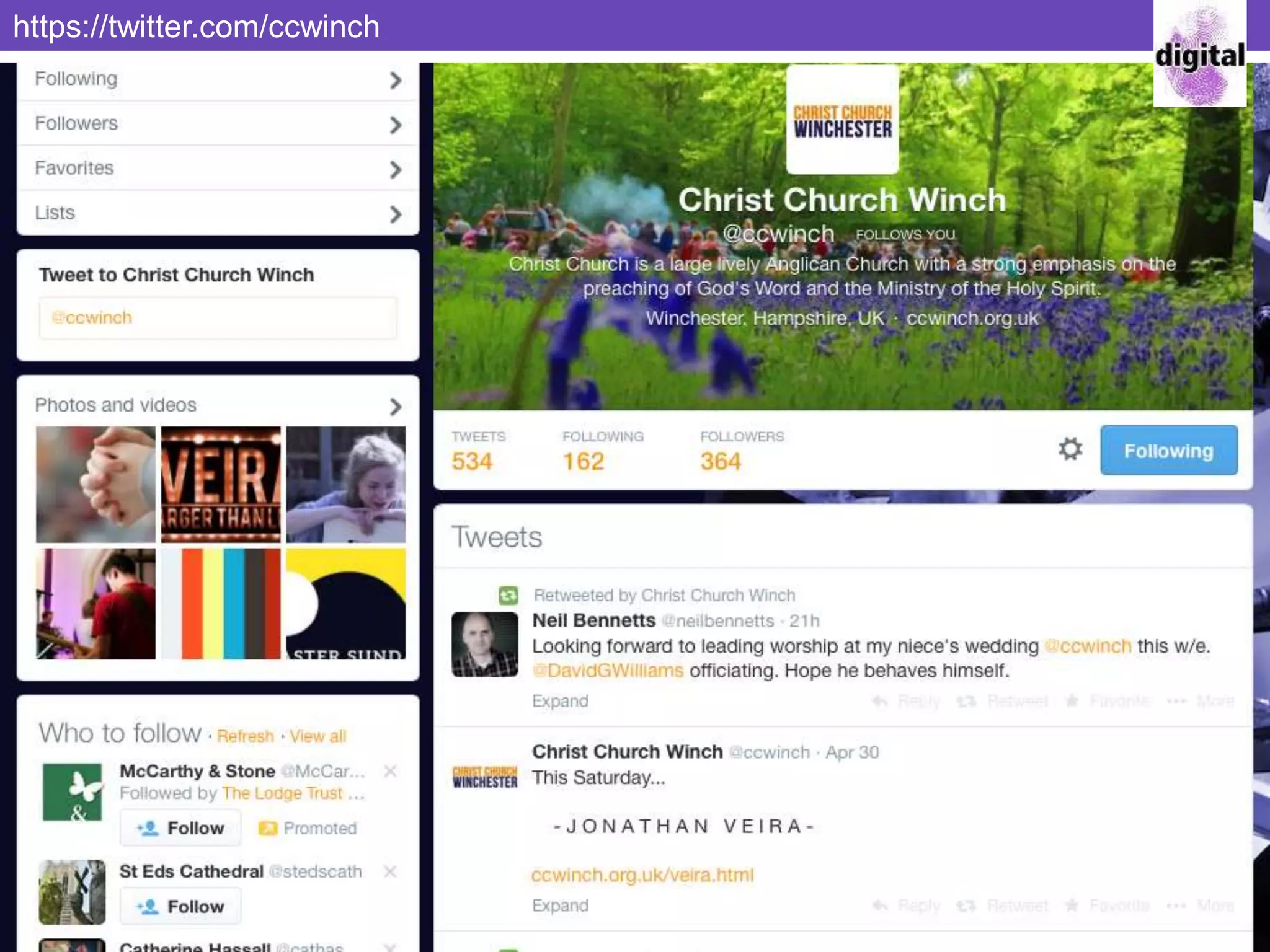The width and height of the screenshot is (1270, 952).
Task: Click View all in Who to follow
Action: (x=318, y=736)
